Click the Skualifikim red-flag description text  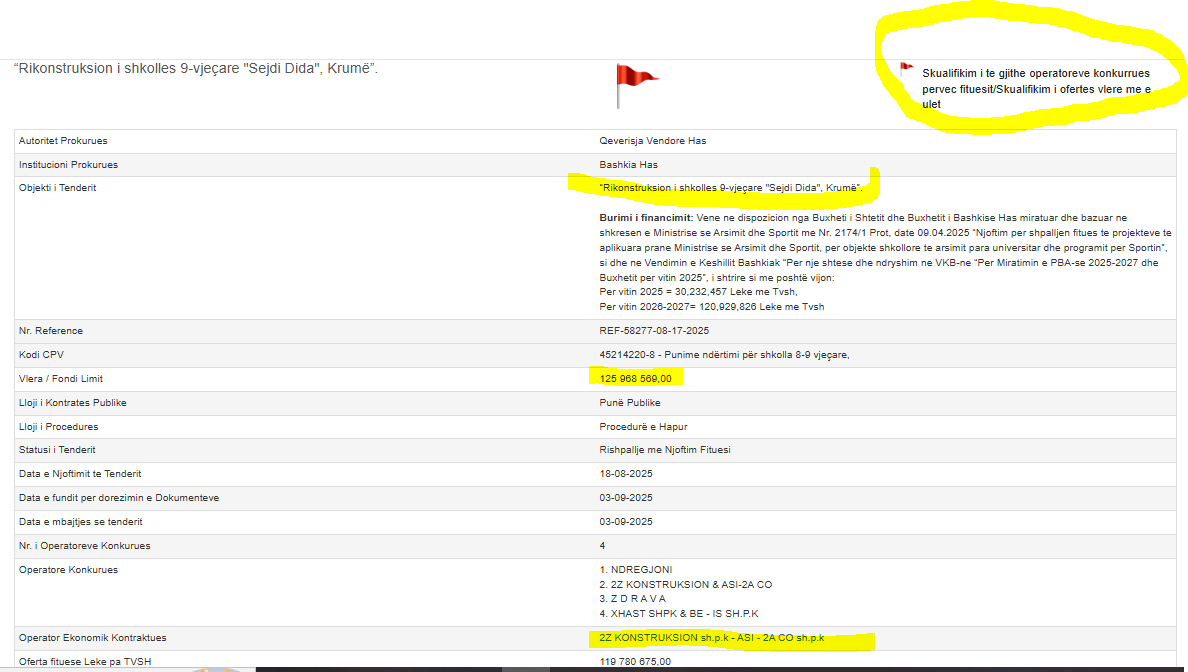coord(1035,88)
